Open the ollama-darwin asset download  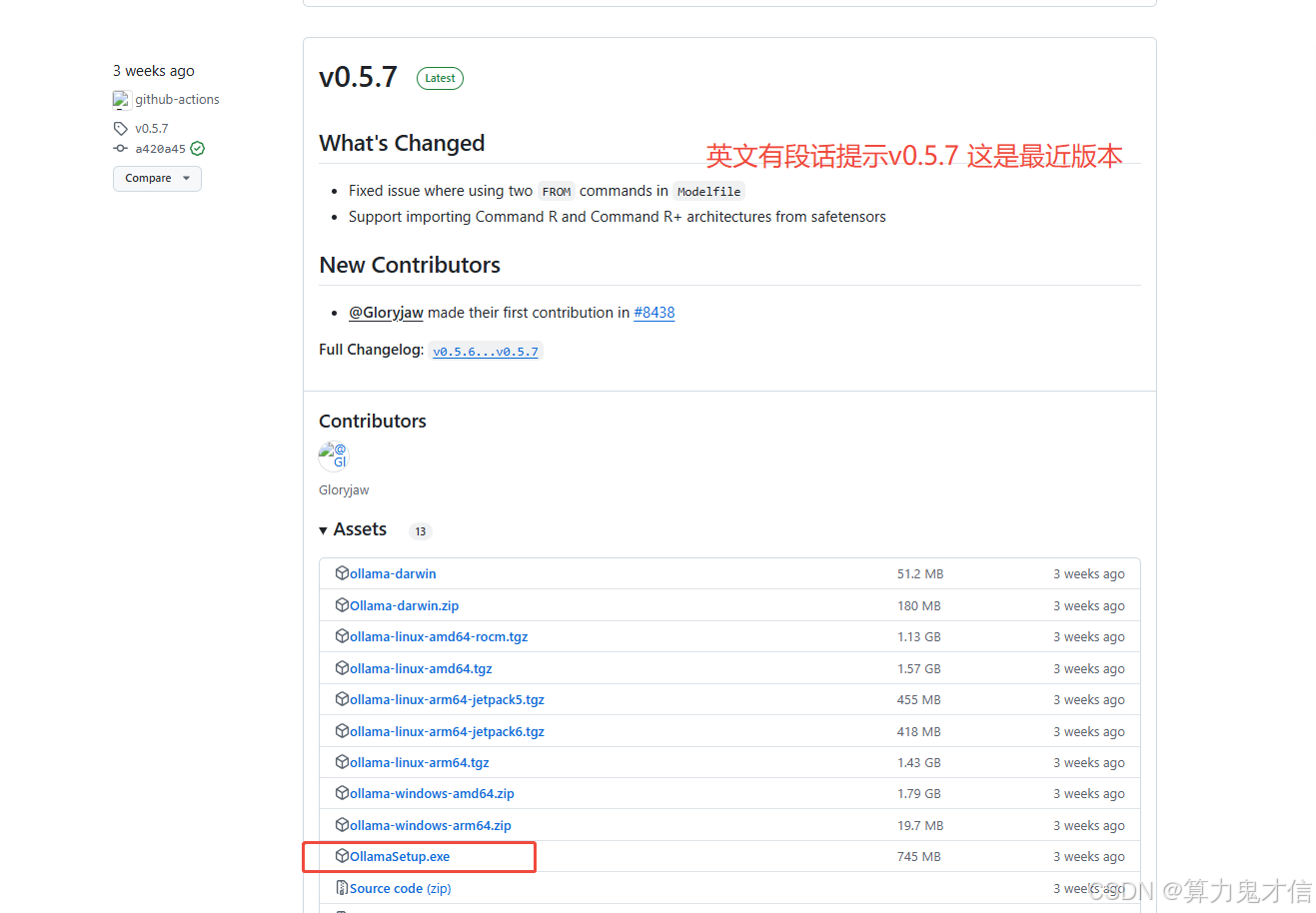pos(393,573)
